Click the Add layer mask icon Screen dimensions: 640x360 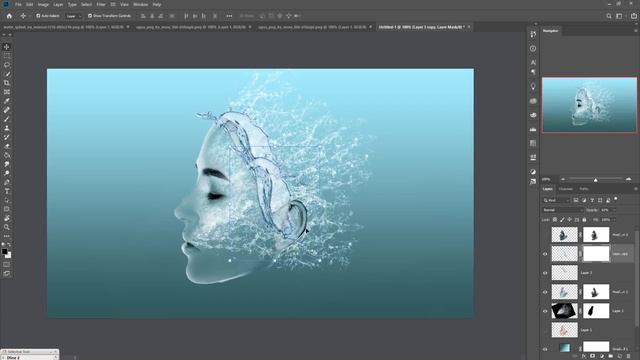pyautogui.click(x=593, y=356)
